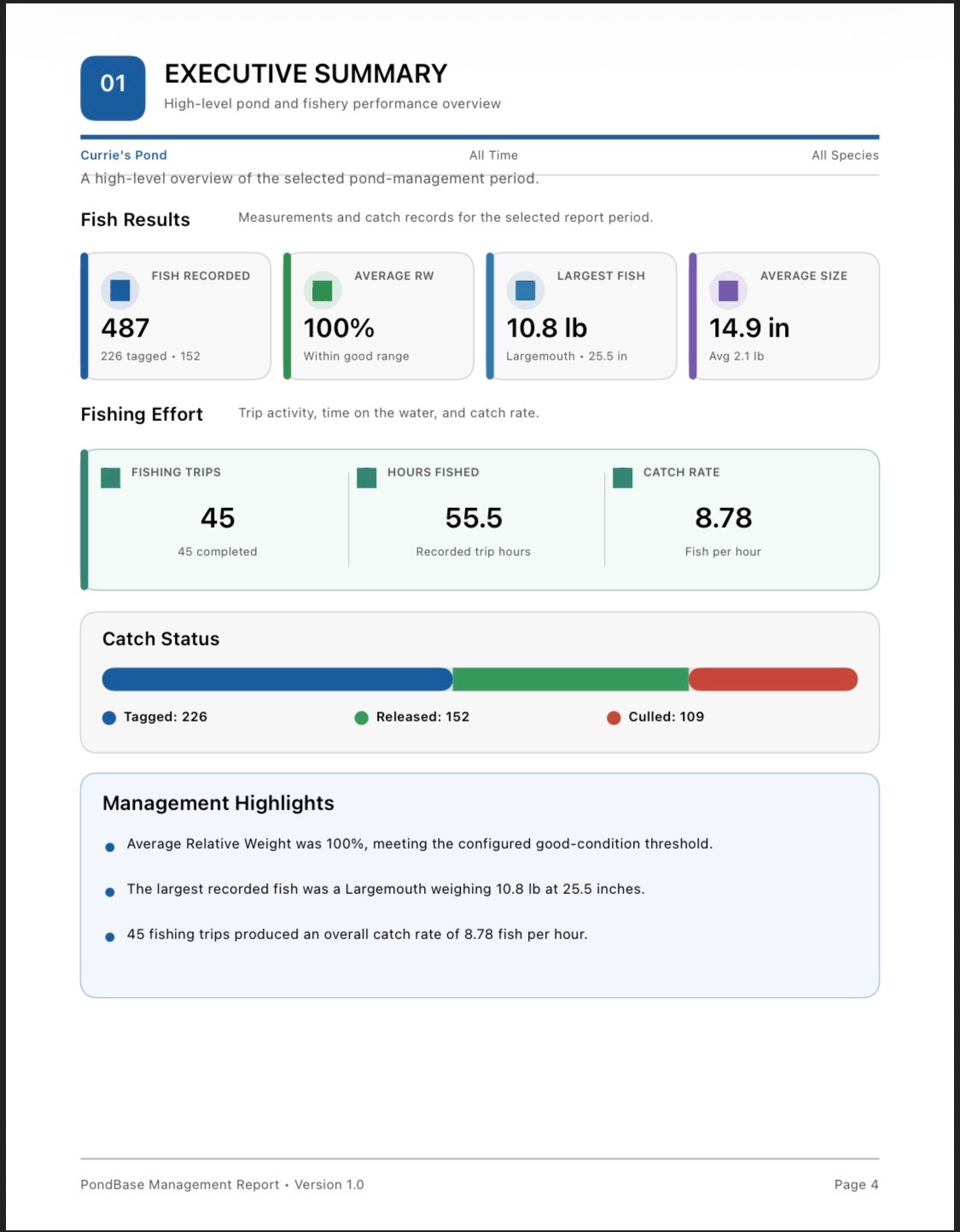
Task: Click the green square beside Hours Fished
Action: [x=367, y=478]
